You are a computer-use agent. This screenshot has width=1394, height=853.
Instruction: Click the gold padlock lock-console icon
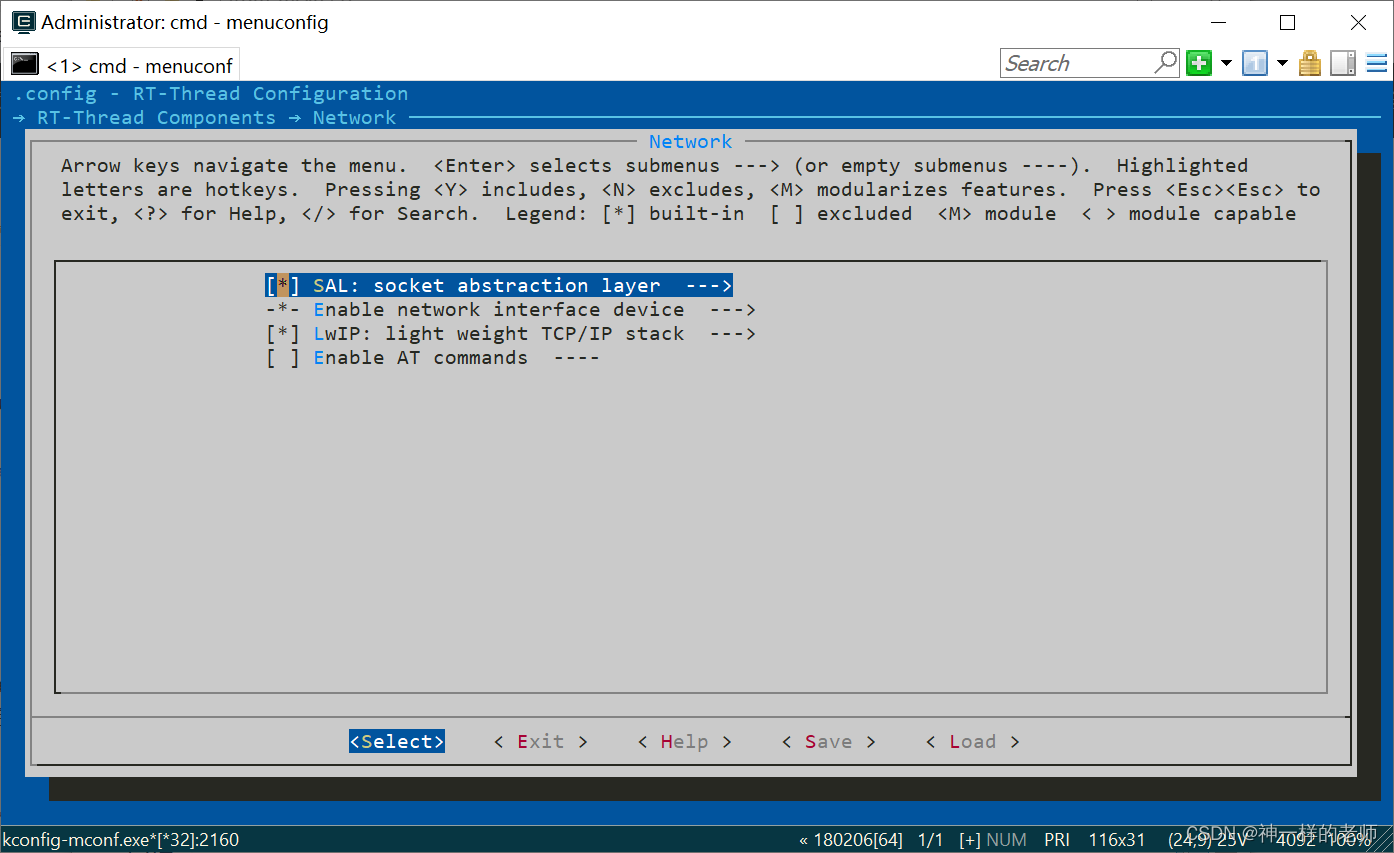click(x=1310, y=63)
